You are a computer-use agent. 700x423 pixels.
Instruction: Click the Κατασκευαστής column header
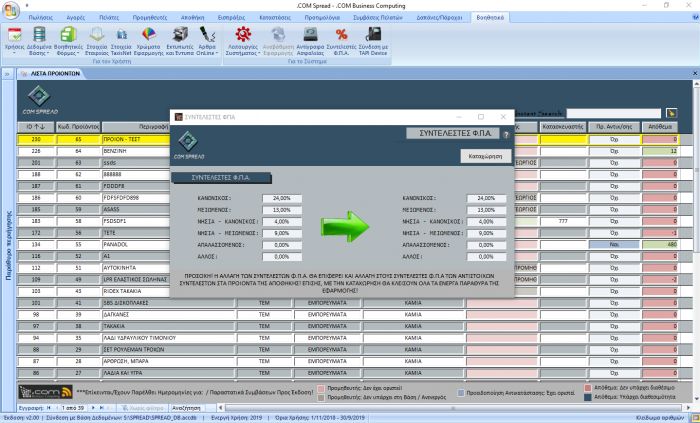pyautogui.click(x=562, y=127)
